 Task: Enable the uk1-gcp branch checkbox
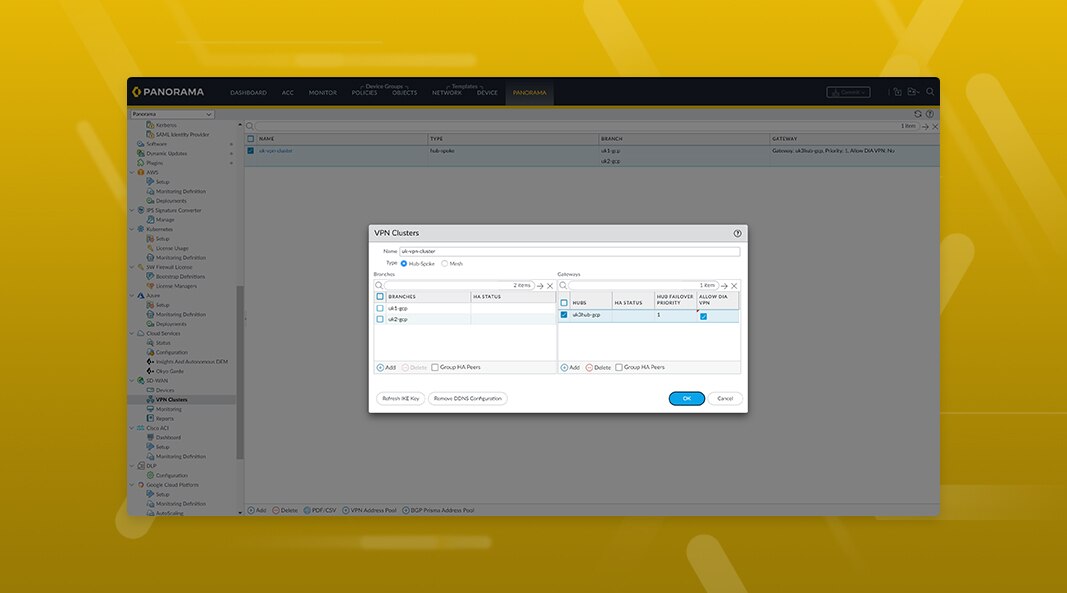pyautogui.click(x=380, y=307)
